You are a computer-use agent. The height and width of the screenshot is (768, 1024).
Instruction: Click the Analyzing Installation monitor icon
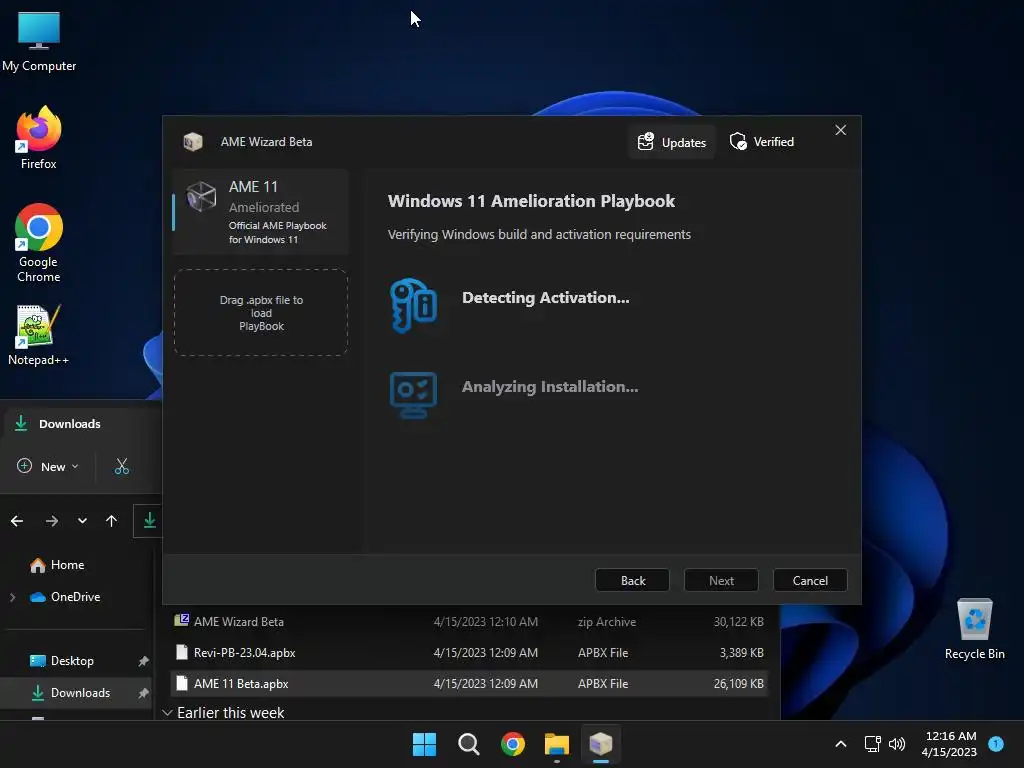coord(413,394)
